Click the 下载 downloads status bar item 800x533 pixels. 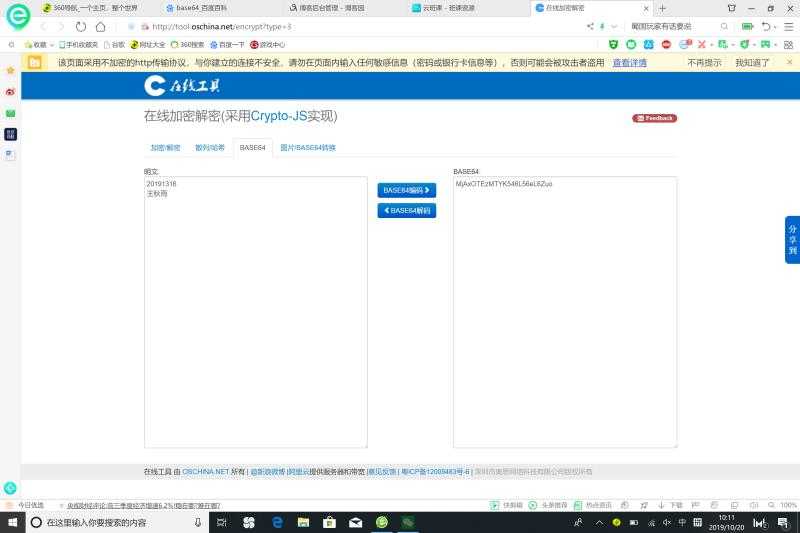click(670, 505)
